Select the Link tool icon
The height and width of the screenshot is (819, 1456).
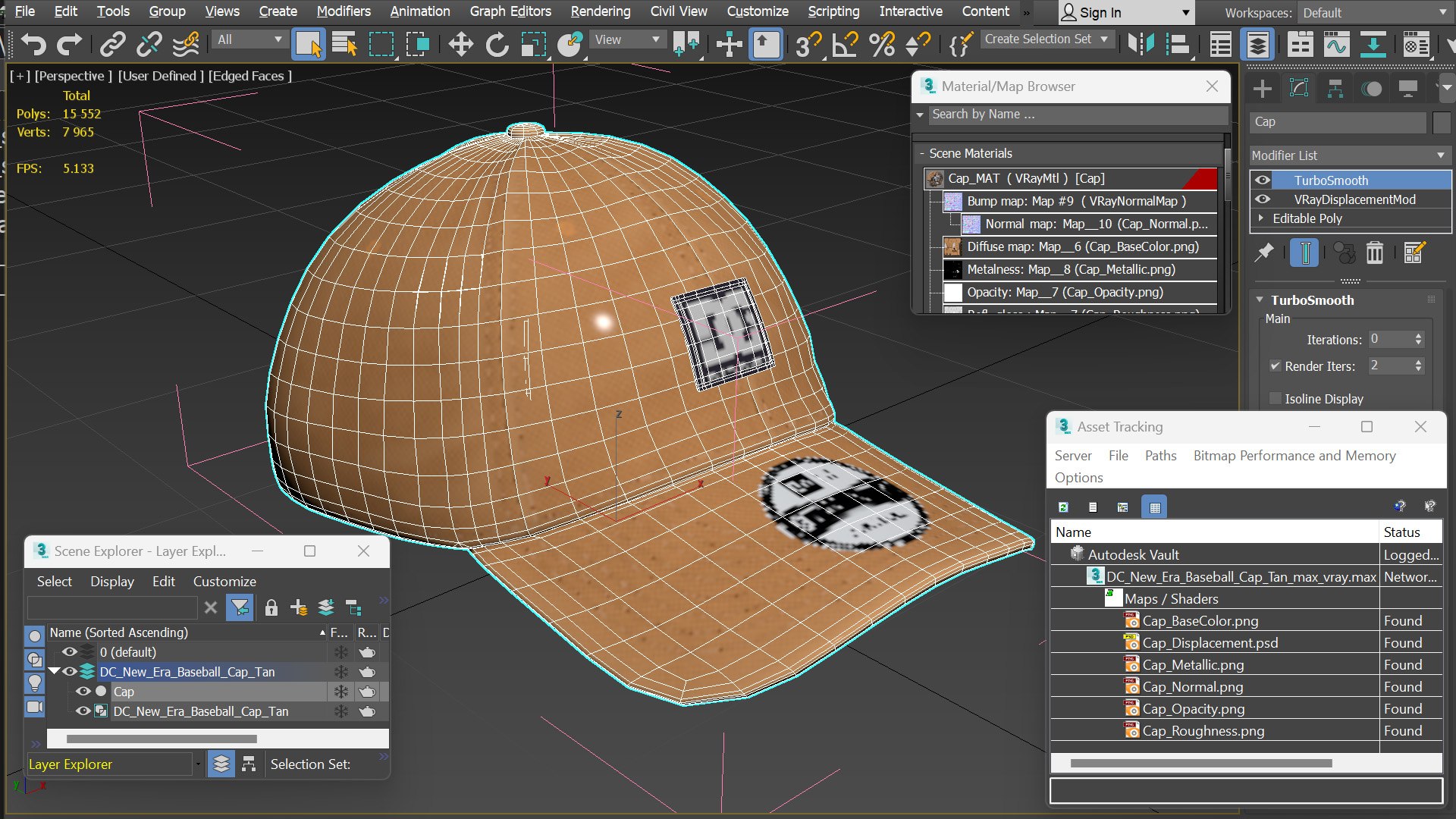point(113,44)
